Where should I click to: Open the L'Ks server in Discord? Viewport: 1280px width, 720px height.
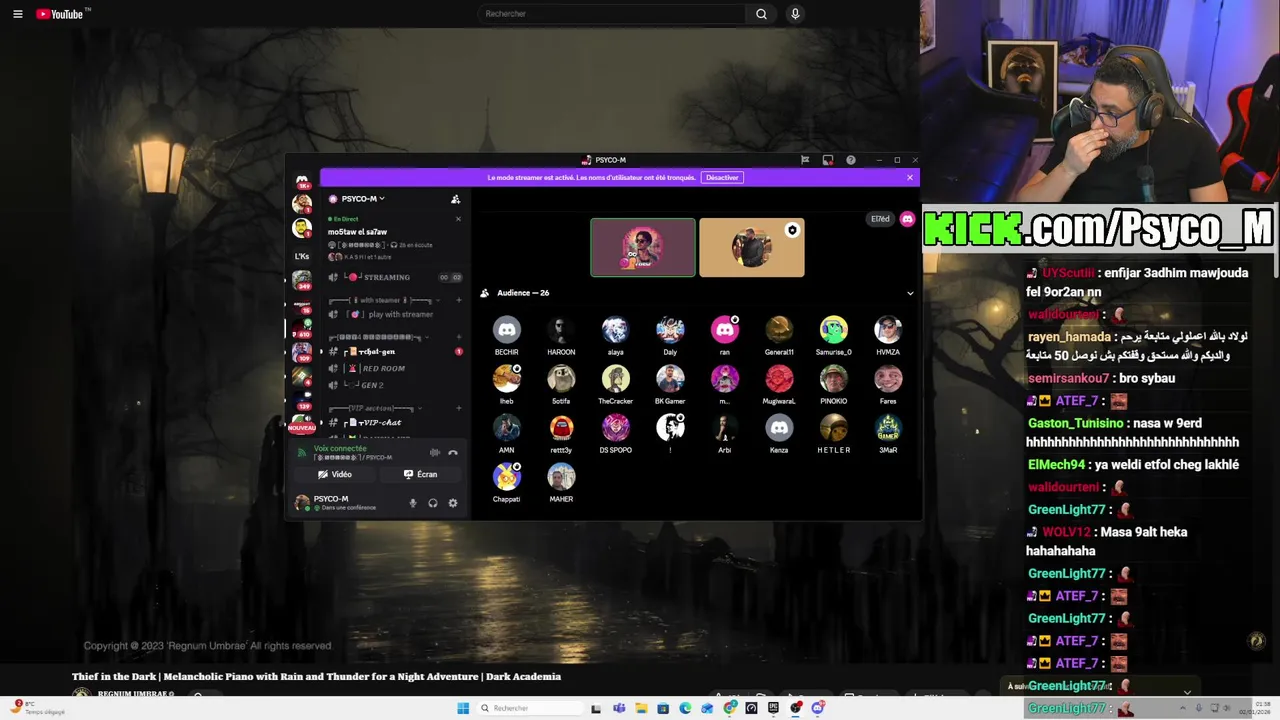coord(301,256)
